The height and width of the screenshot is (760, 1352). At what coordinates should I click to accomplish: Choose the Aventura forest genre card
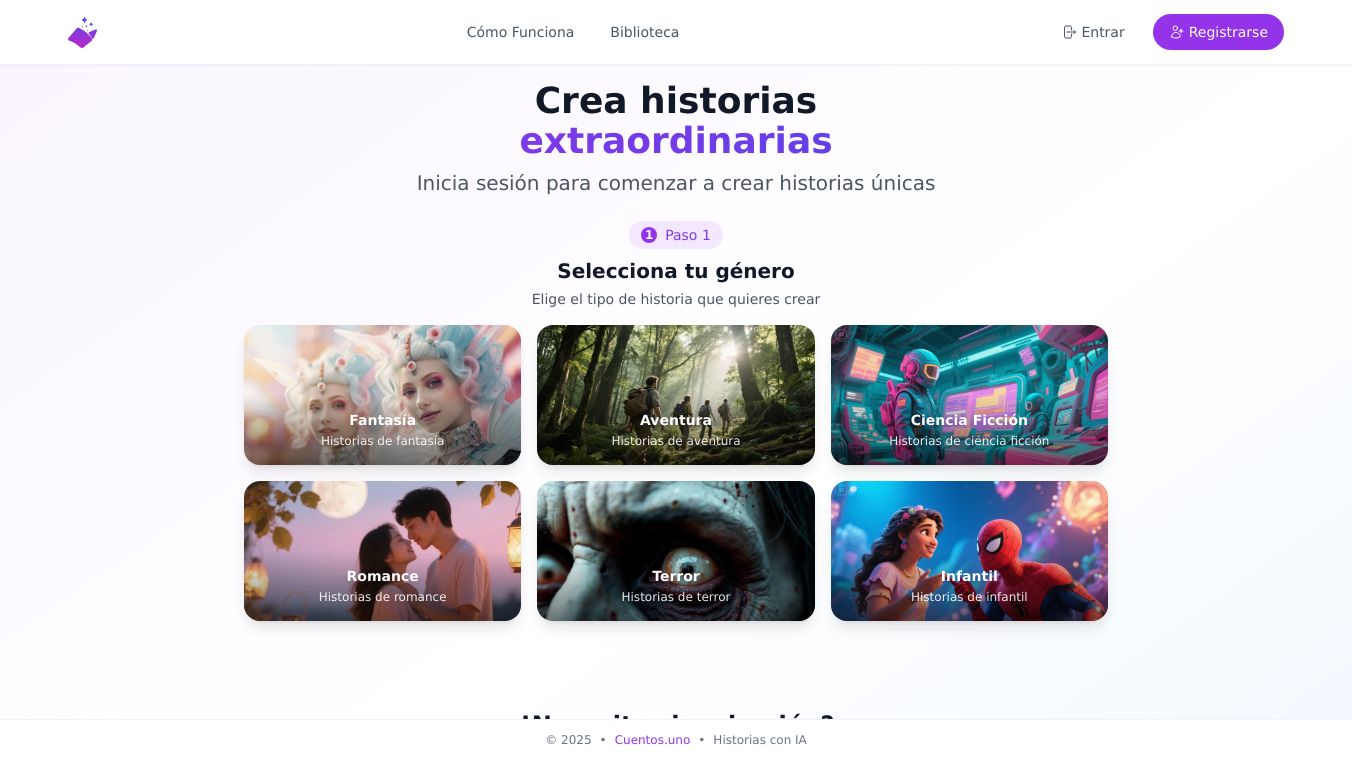(x=676, y=395)
